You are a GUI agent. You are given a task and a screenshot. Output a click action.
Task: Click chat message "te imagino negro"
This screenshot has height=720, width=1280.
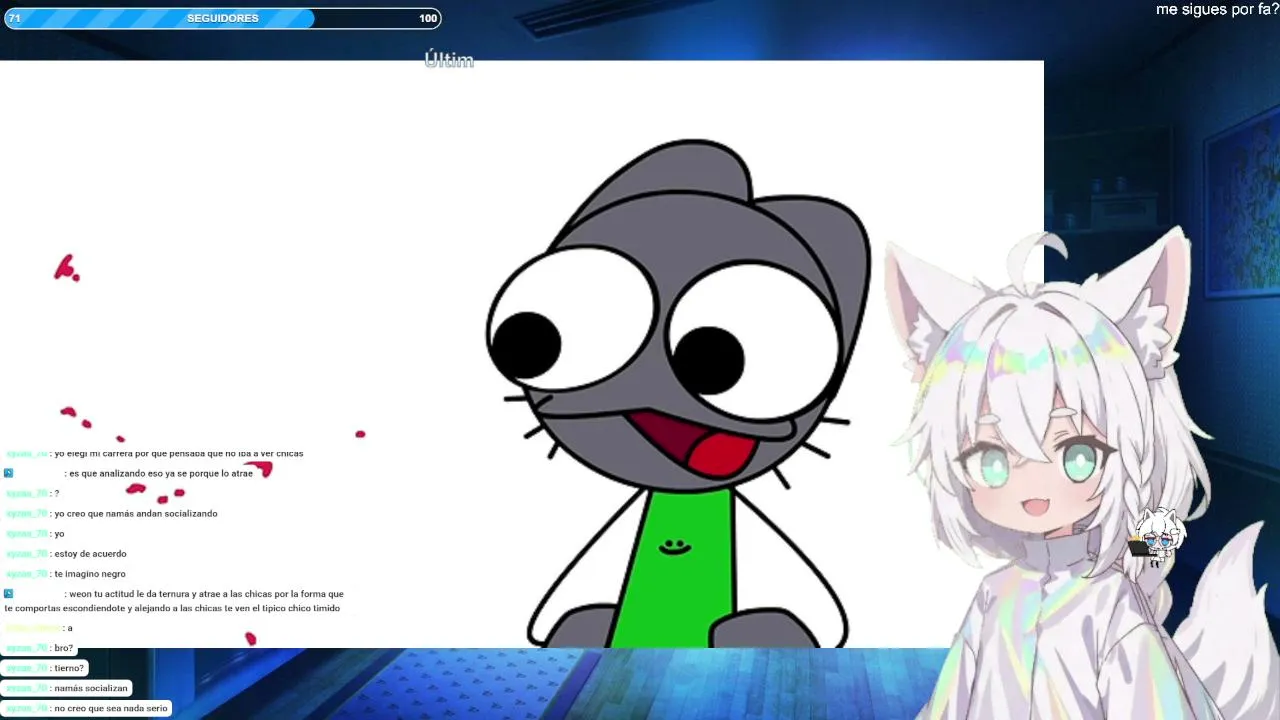[90, 574]
